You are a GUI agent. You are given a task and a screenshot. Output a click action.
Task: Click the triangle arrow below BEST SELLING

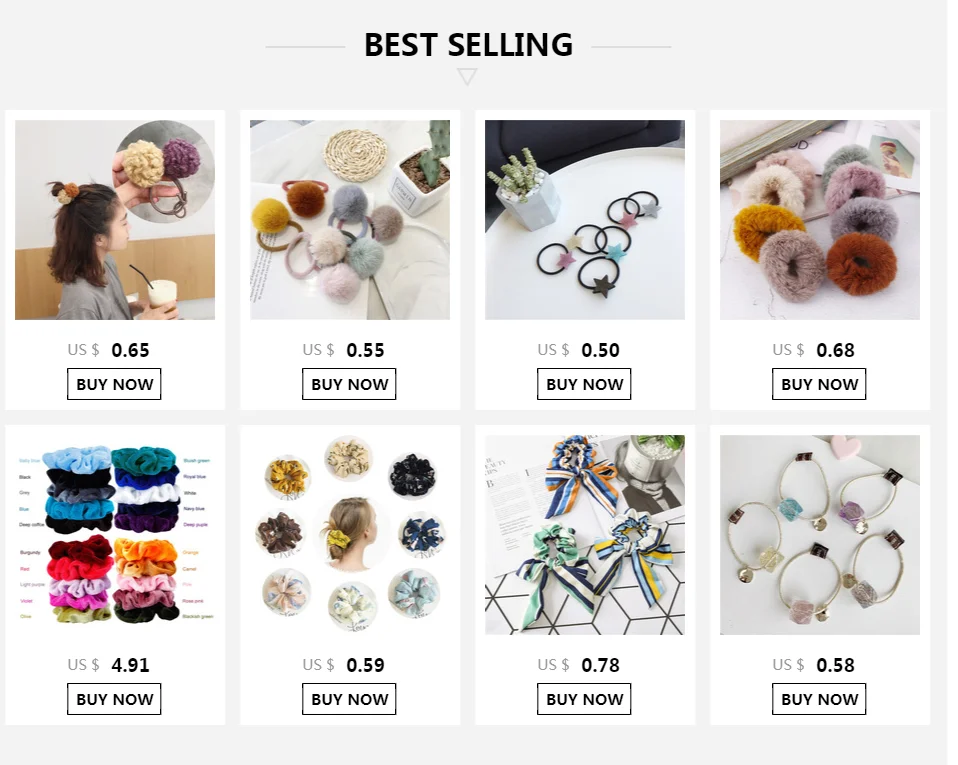[467, 77]
